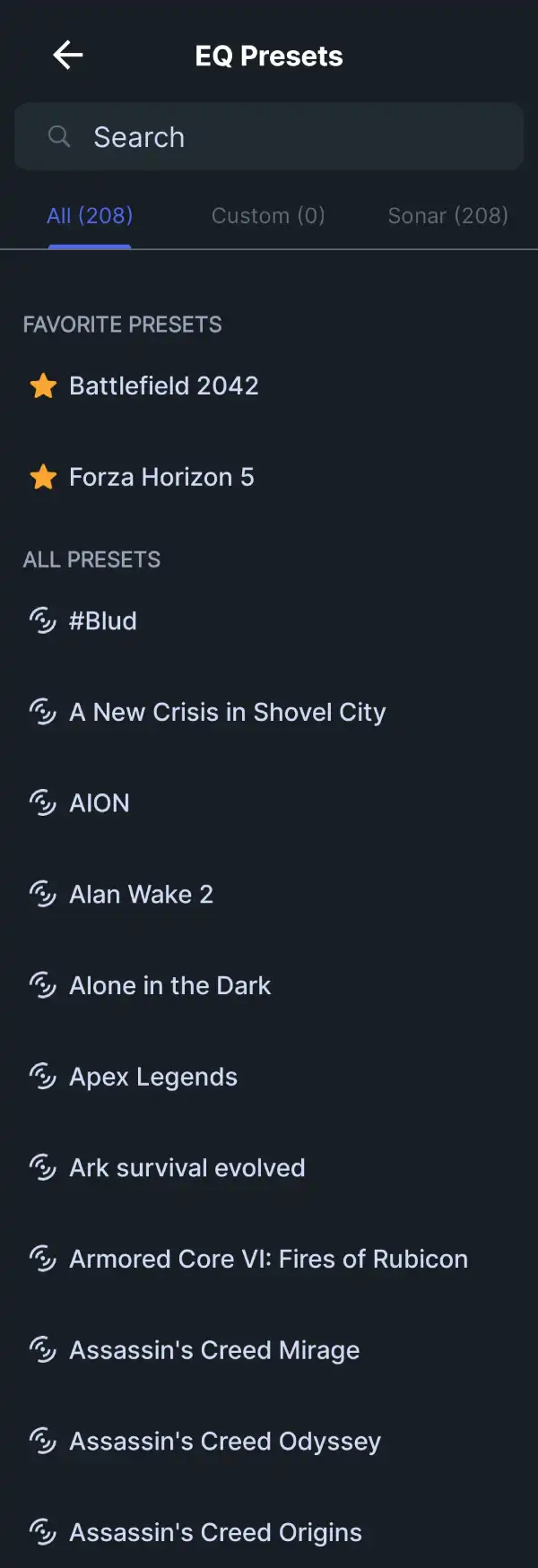Choose Armored Core VI: Fires of Rubicon
538x1568 pixels.
[x=269, y=1259]
